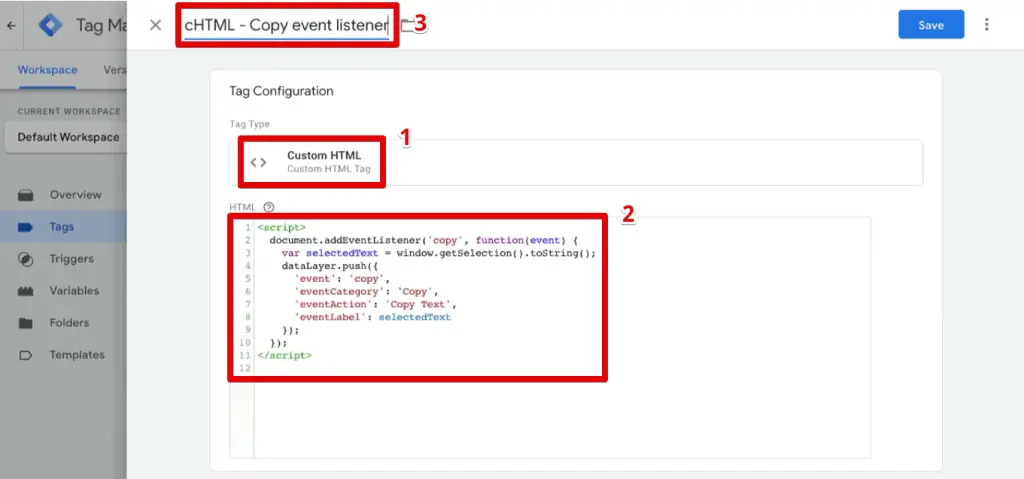Click the 'CURRENT WORKSPACE' label
Viewport: 1024px width, 479px height.
pos(69,111)
